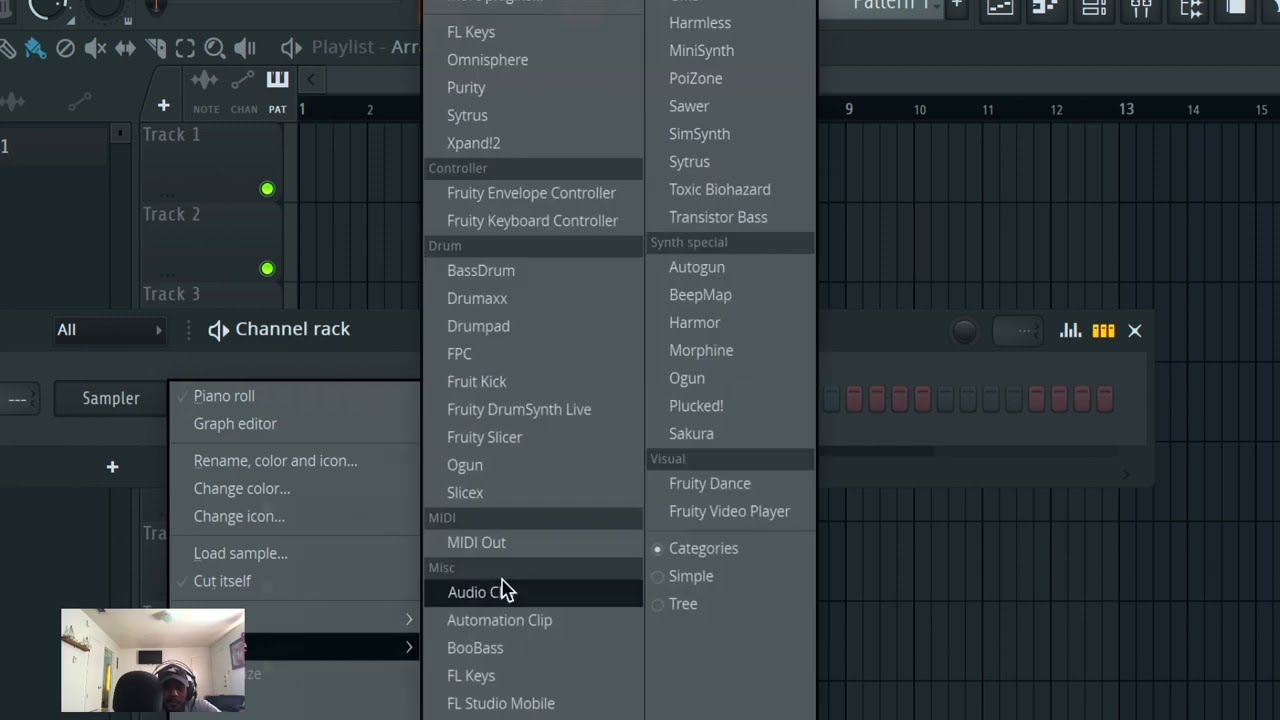1280x720 pixels.
Task: Select Fruity Video Player under Visual
Action: pyautogui.click(x=730, y=511)
